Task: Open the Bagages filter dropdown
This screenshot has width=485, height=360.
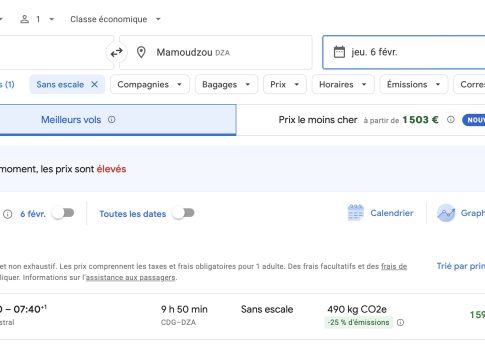Action: click(x=226, y=84)
